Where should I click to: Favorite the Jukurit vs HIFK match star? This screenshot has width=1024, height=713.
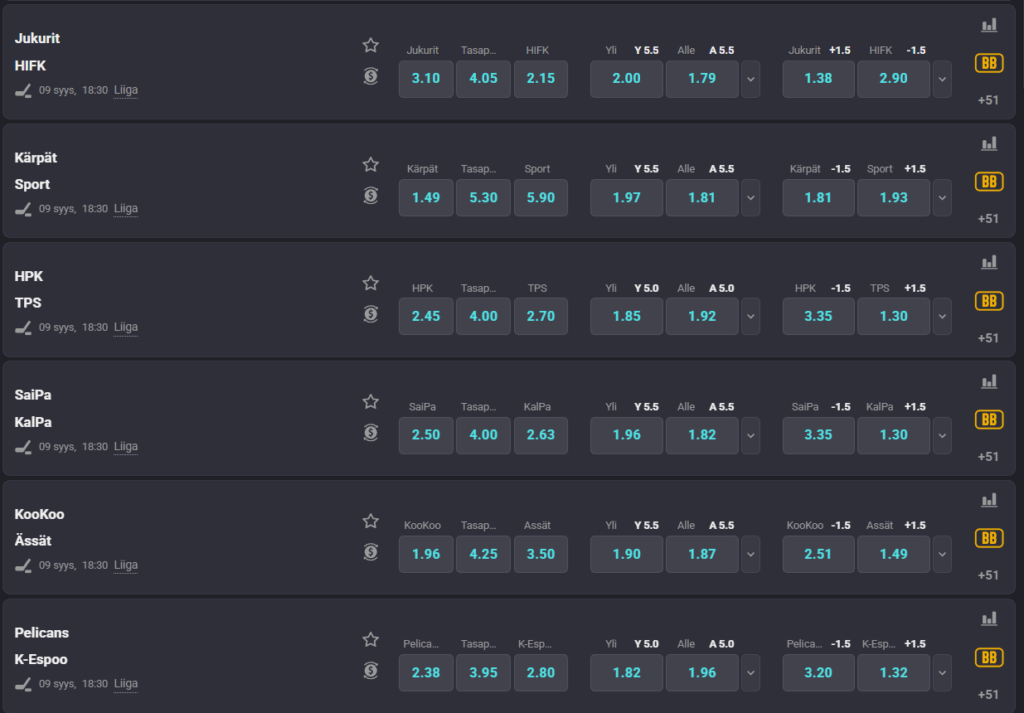371,45
